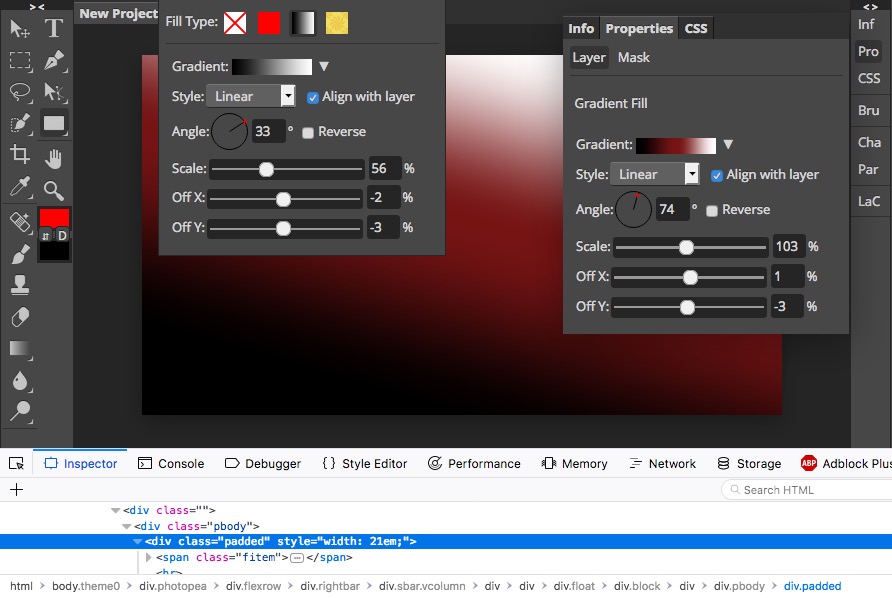Click div.padded in the breadcrumb bar
Image resolution: width=892 pixels, height=598 pixels.
(814, 585)
